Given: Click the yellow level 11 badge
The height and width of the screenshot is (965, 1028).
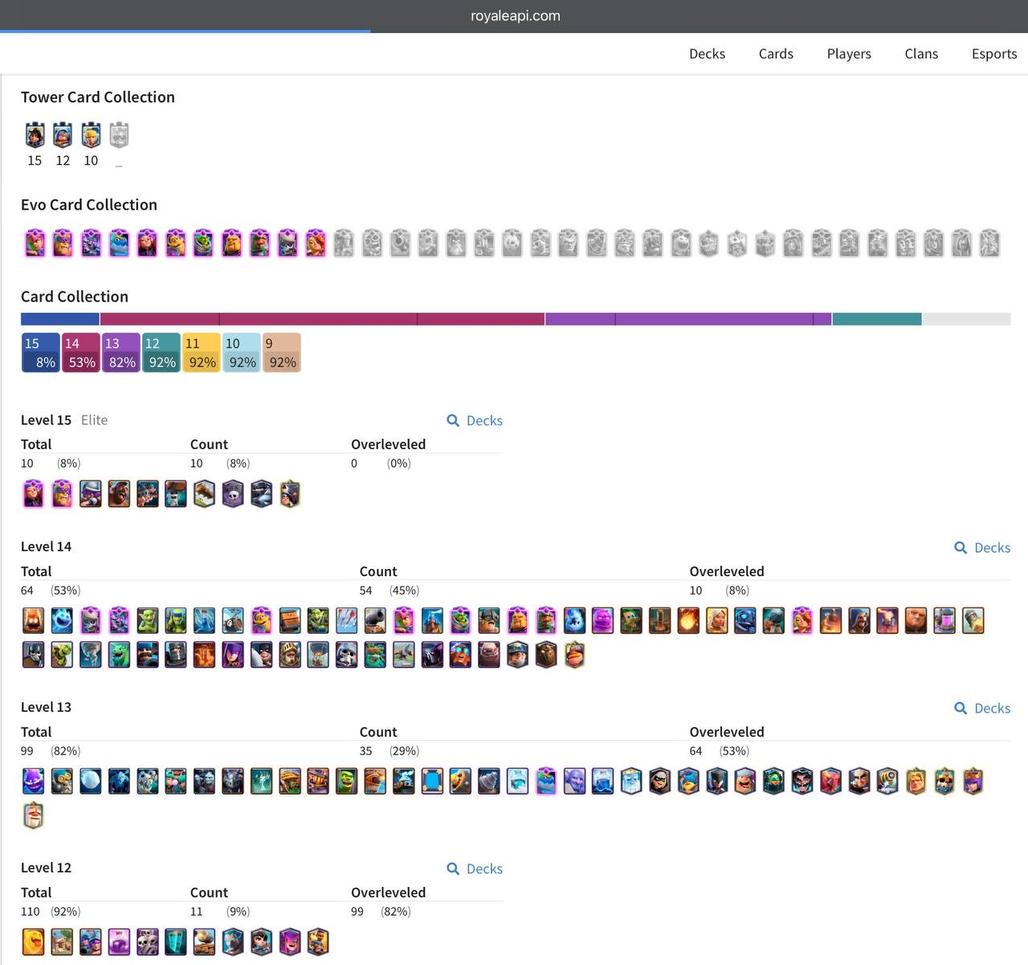Looking at the screenshot, I should coord(201,353).
